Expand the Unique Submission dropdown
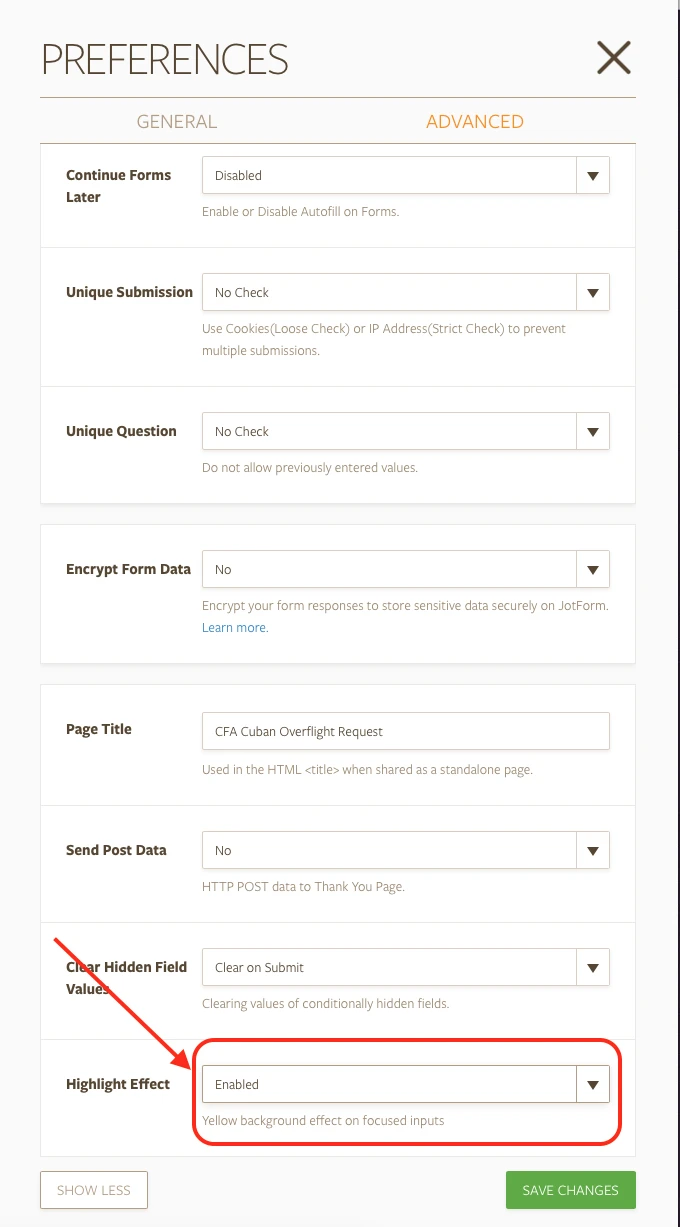680x1227 pixels. tap(390, 292)
